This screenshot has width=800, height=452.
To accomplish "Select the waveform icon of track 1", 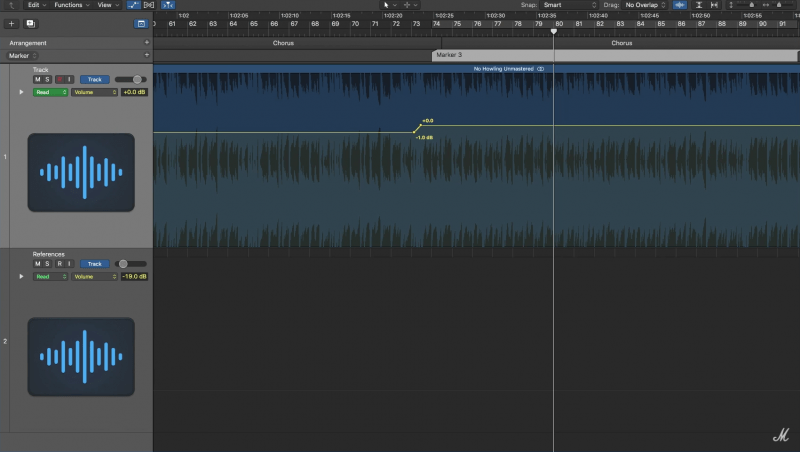I will [81, 172].
